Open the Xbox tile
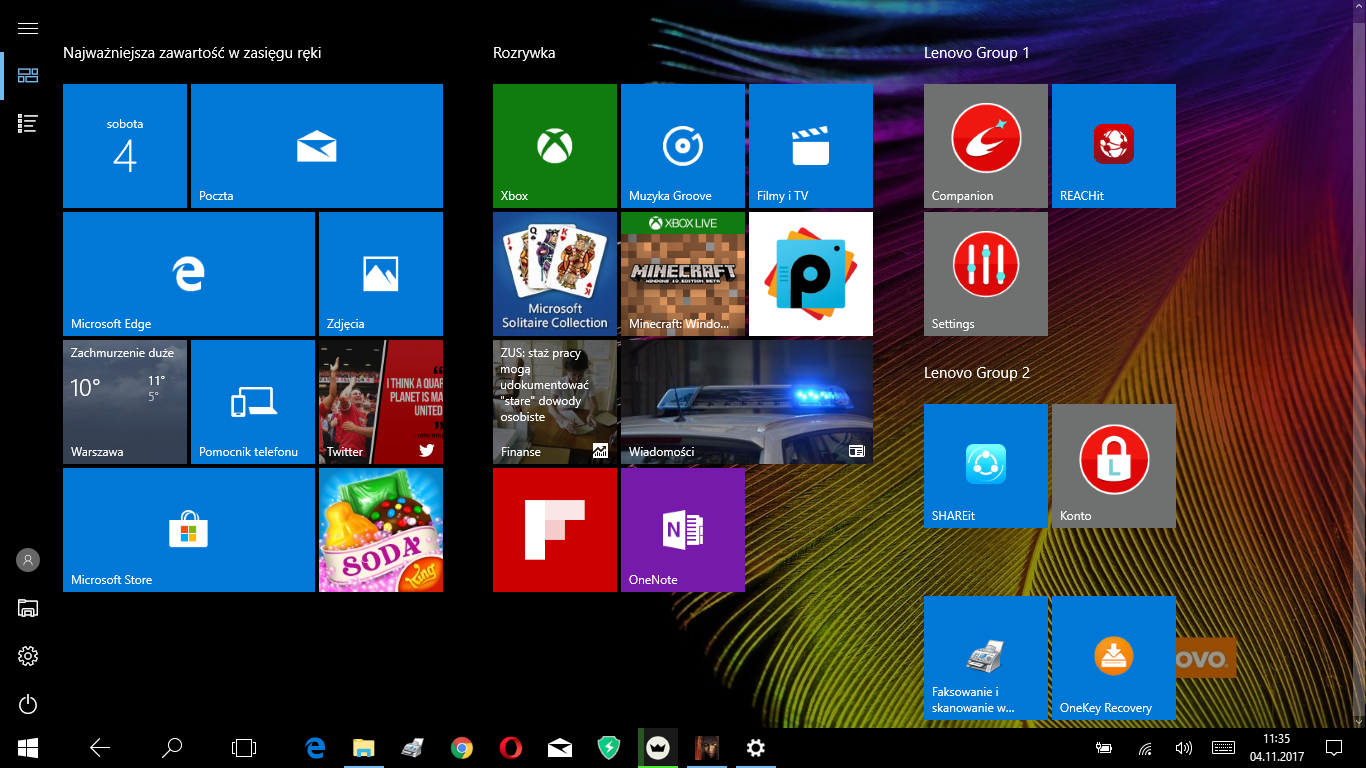This screenshot has height=768, width=1366. (554, 146)
